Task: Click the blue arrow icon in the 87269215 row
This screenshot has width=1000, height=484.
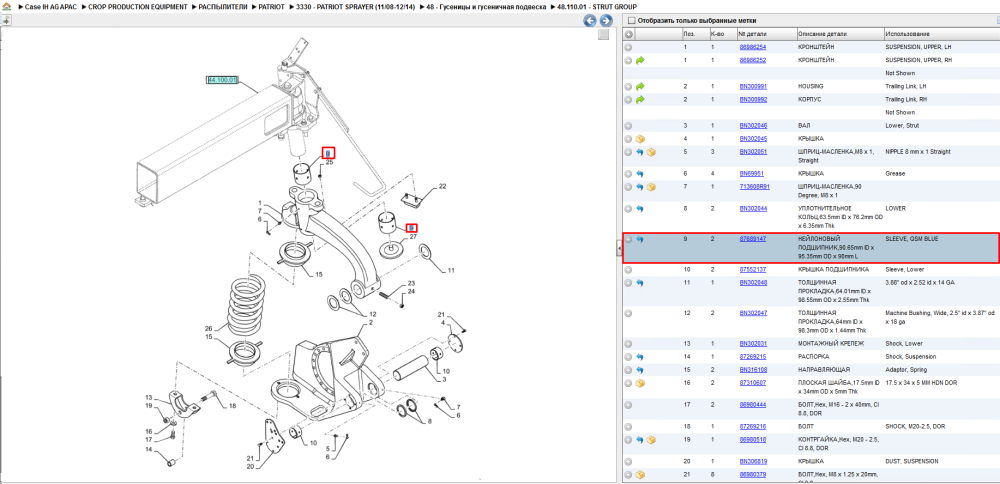Action: click(640, 356)
